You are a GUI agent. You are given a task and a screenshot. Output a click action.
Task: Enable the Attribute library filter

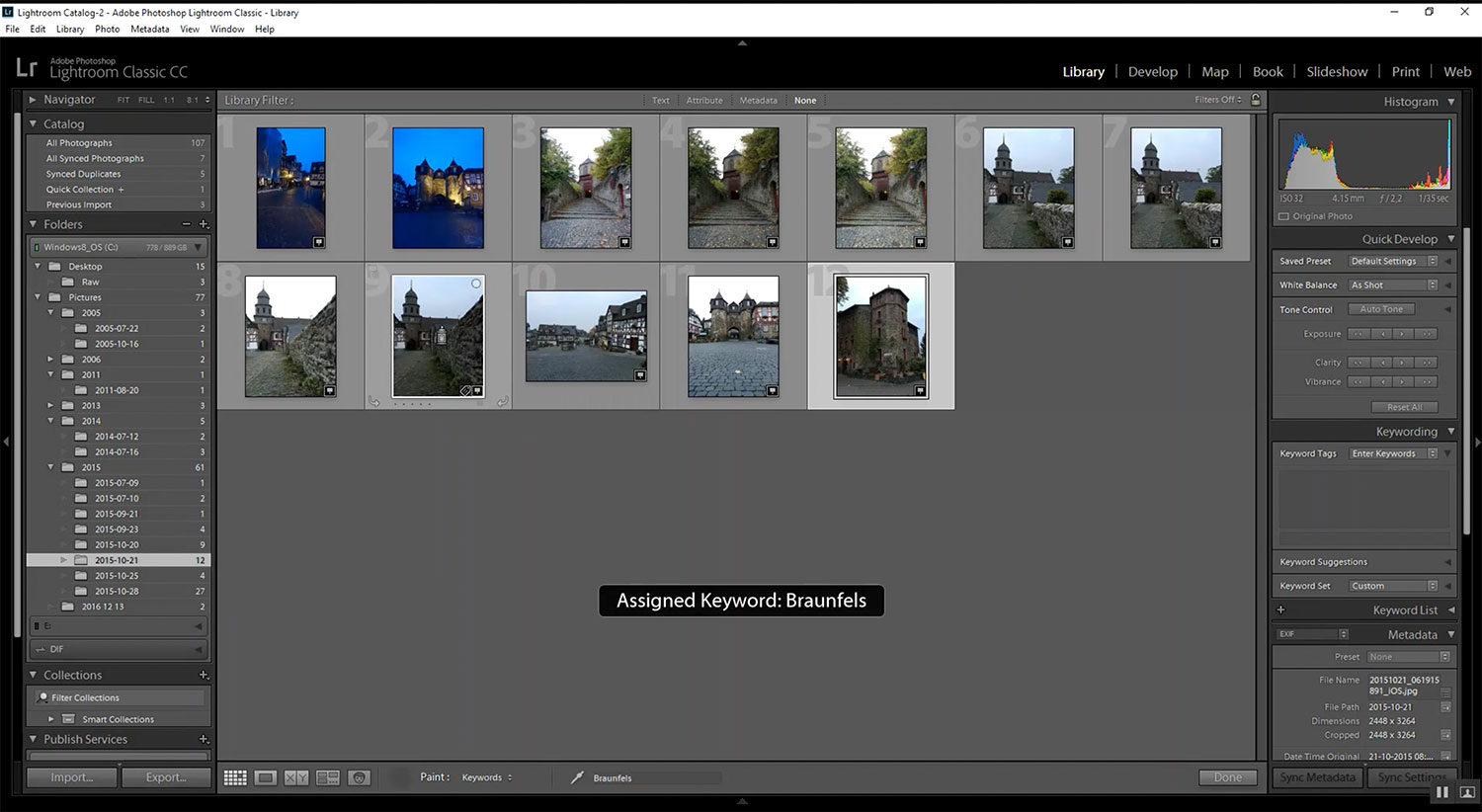pyautogui.click(x=704, y=101)
